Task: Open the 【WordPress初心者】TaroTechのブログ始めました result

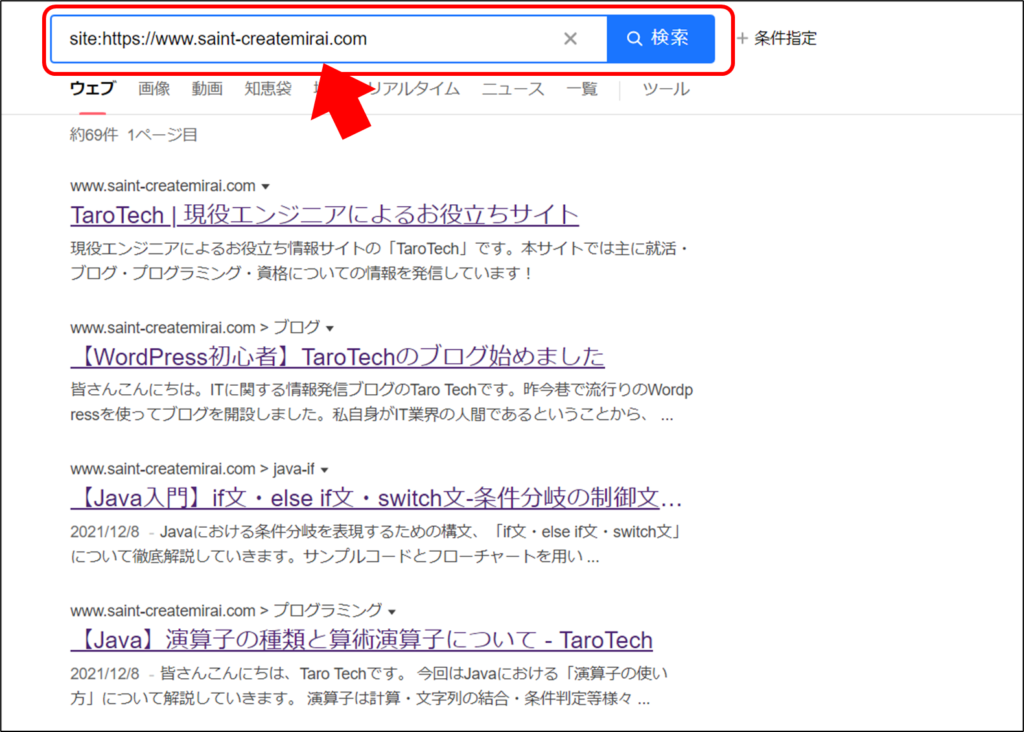Action: (338, 357)
